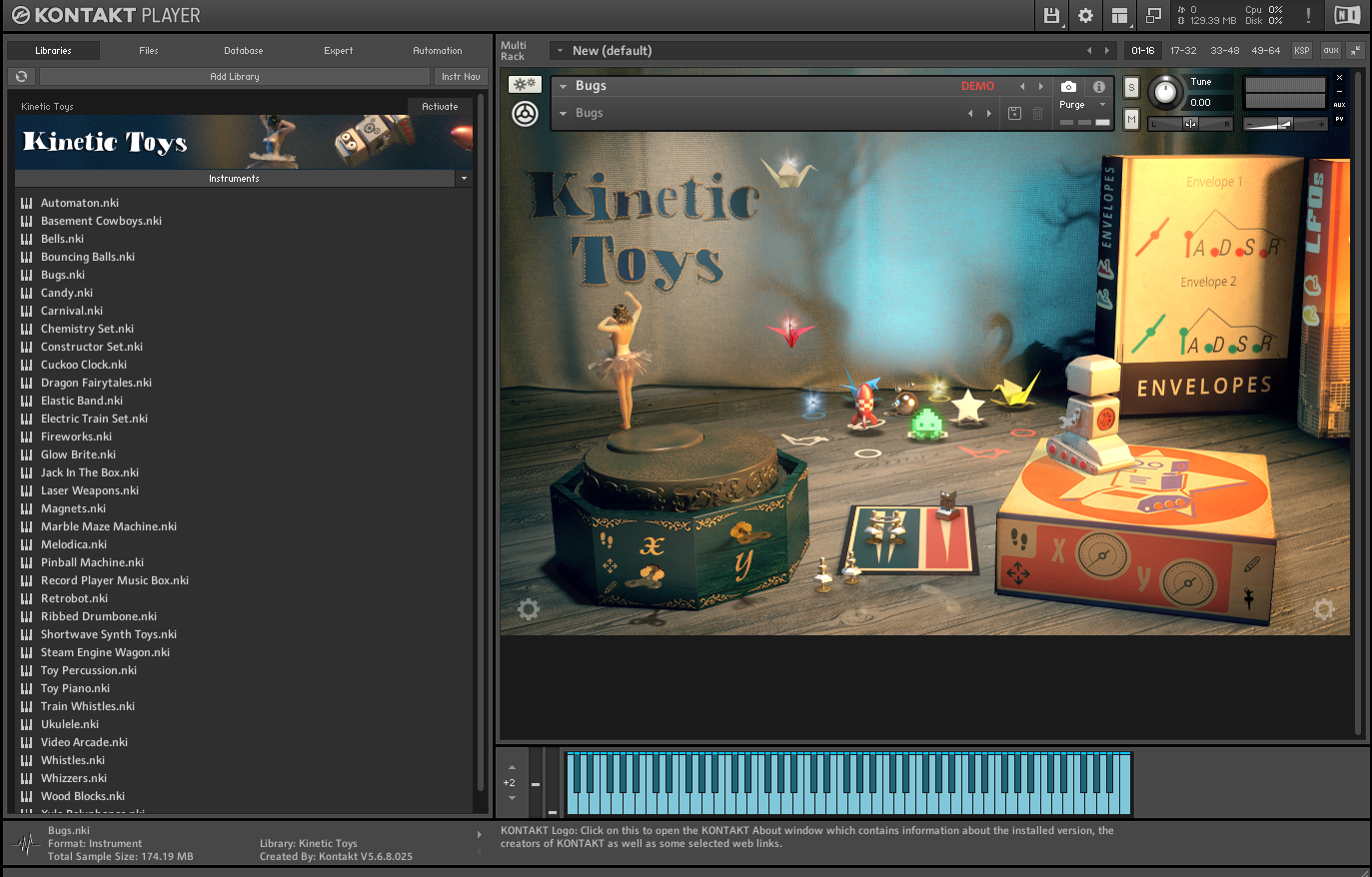The width and height of the screenshot is (1372, 877).
Task: Open left gear settings on toy scene
Action: [529, 609]
